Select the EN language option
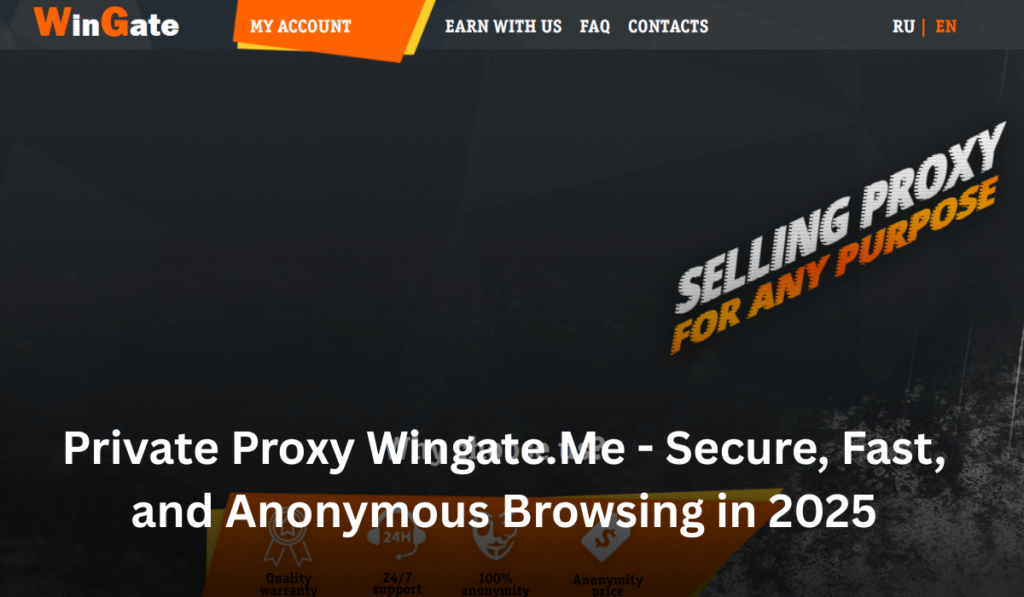The image size is (1024, 597). [946, 26]
